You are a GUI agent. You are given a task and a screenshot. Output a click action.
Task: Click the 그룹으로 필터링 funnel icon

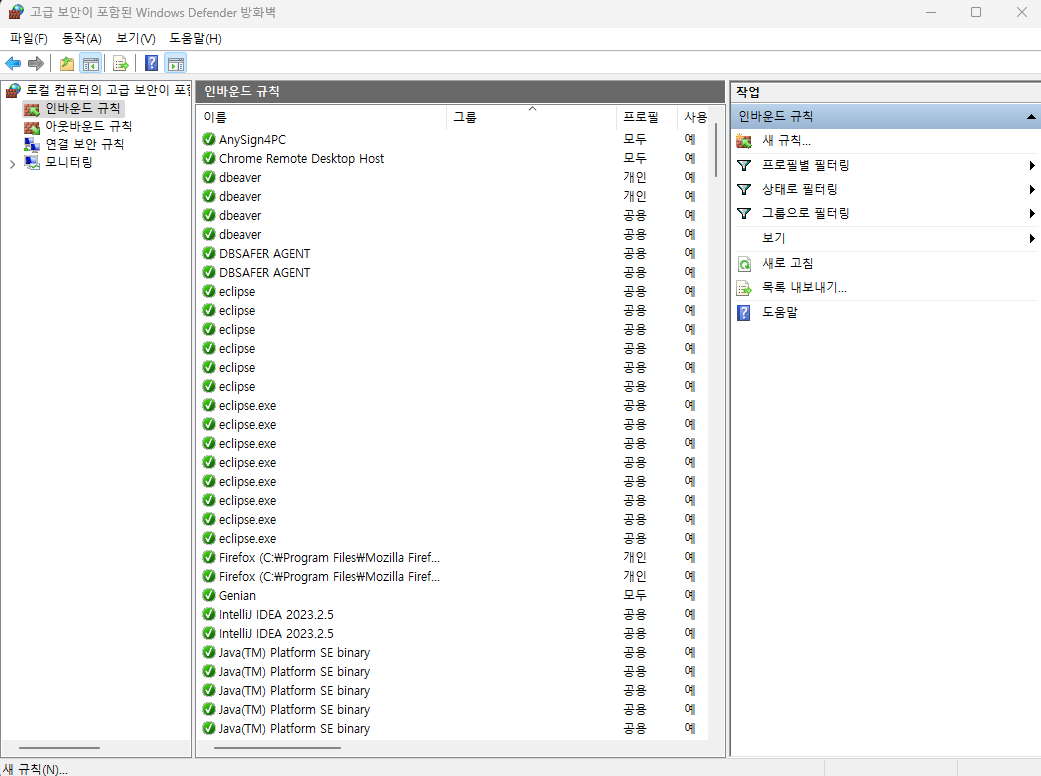pyautogui.click(x=744, y=213)
